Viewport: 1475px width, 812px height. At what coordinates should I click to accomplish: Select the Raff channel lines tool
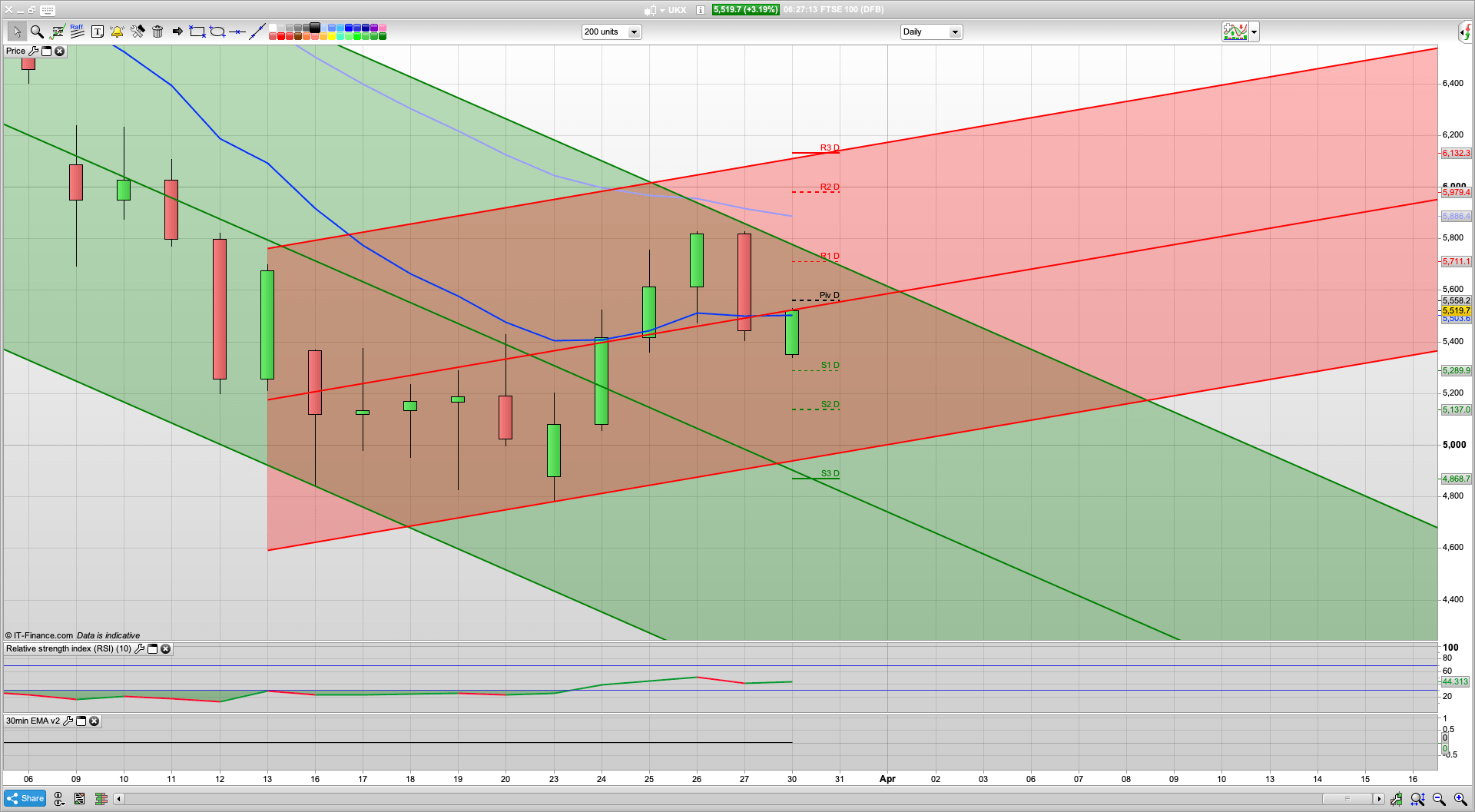click(x=77, y=31)
